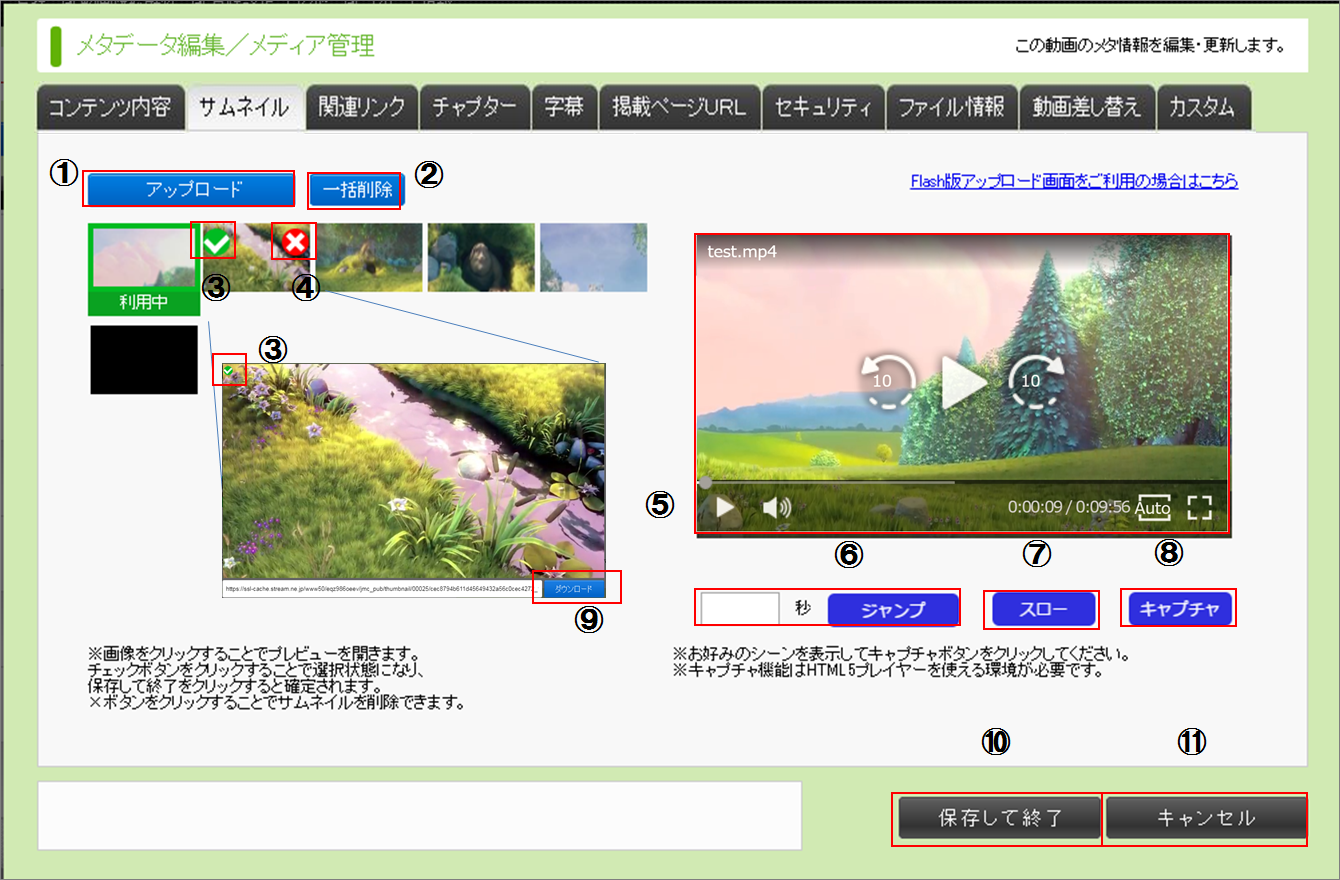Click the green 利用中 label

coord(145,302)
